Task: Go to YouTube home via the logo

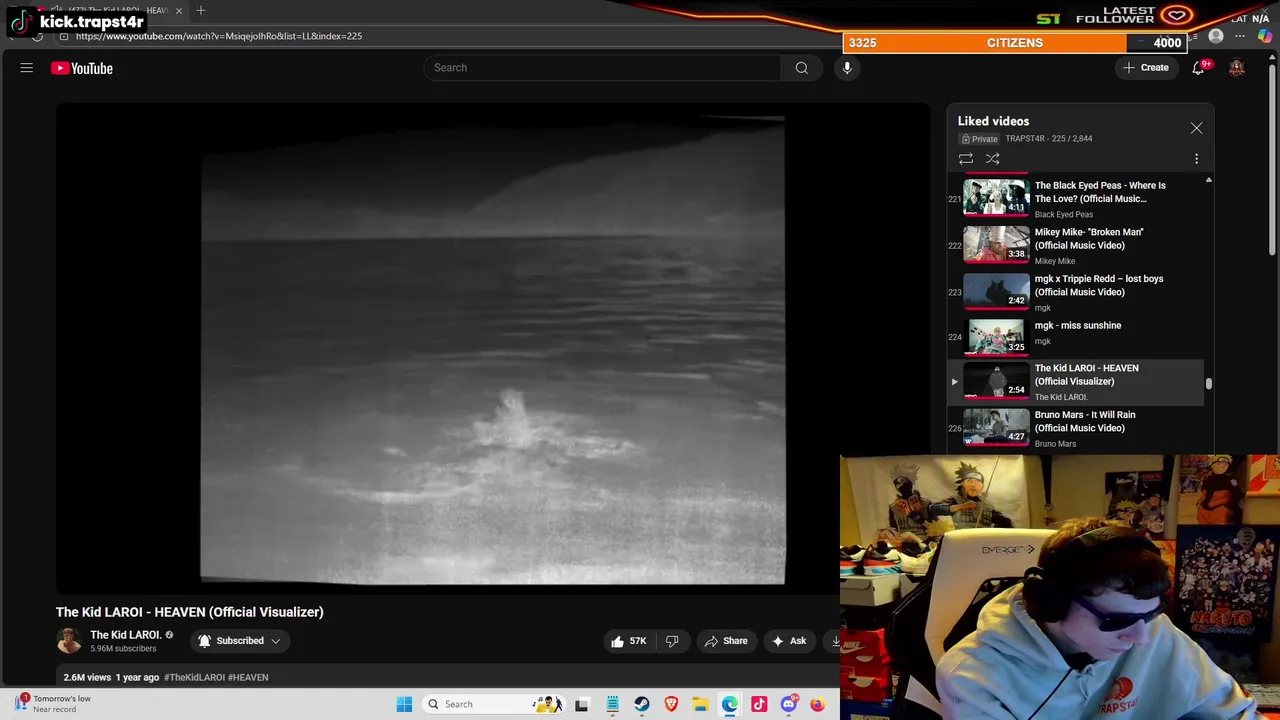Action: point(82,68)
